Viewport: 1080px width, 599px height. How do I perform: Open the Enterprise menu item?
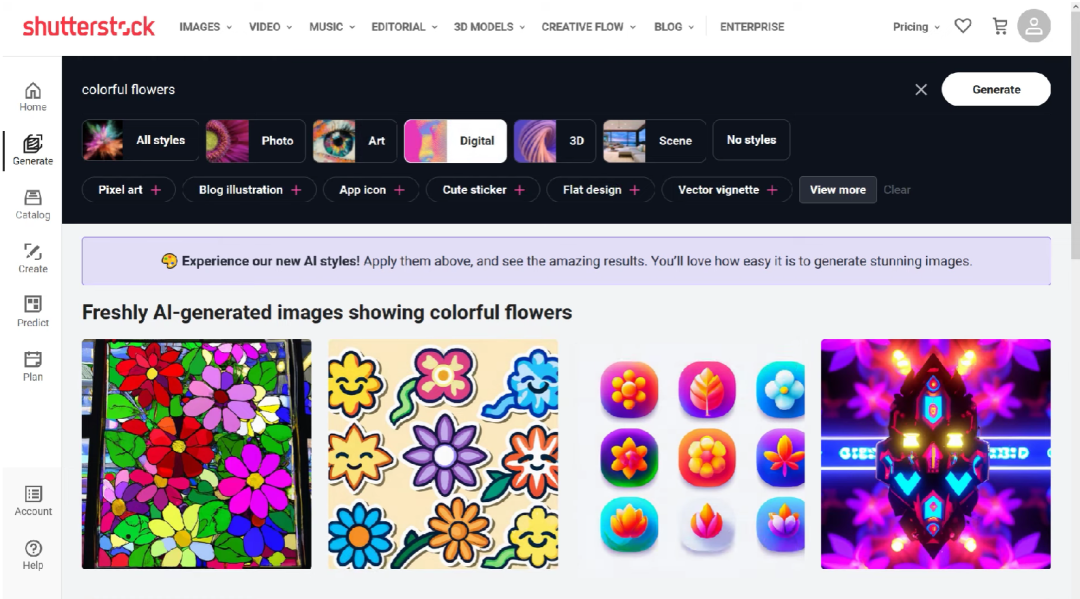[752, 27]
